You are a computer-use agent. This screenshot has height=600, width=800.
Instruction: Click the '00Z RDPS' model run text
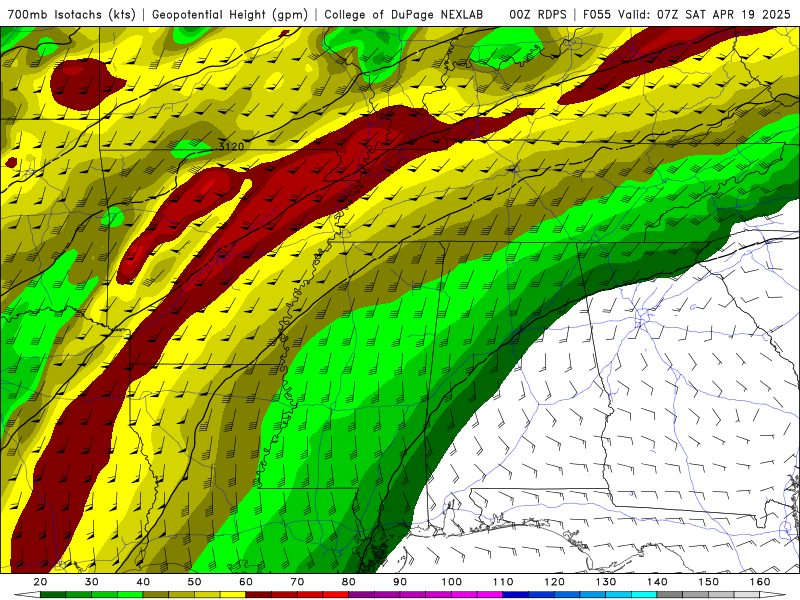(x=538, y=14)
